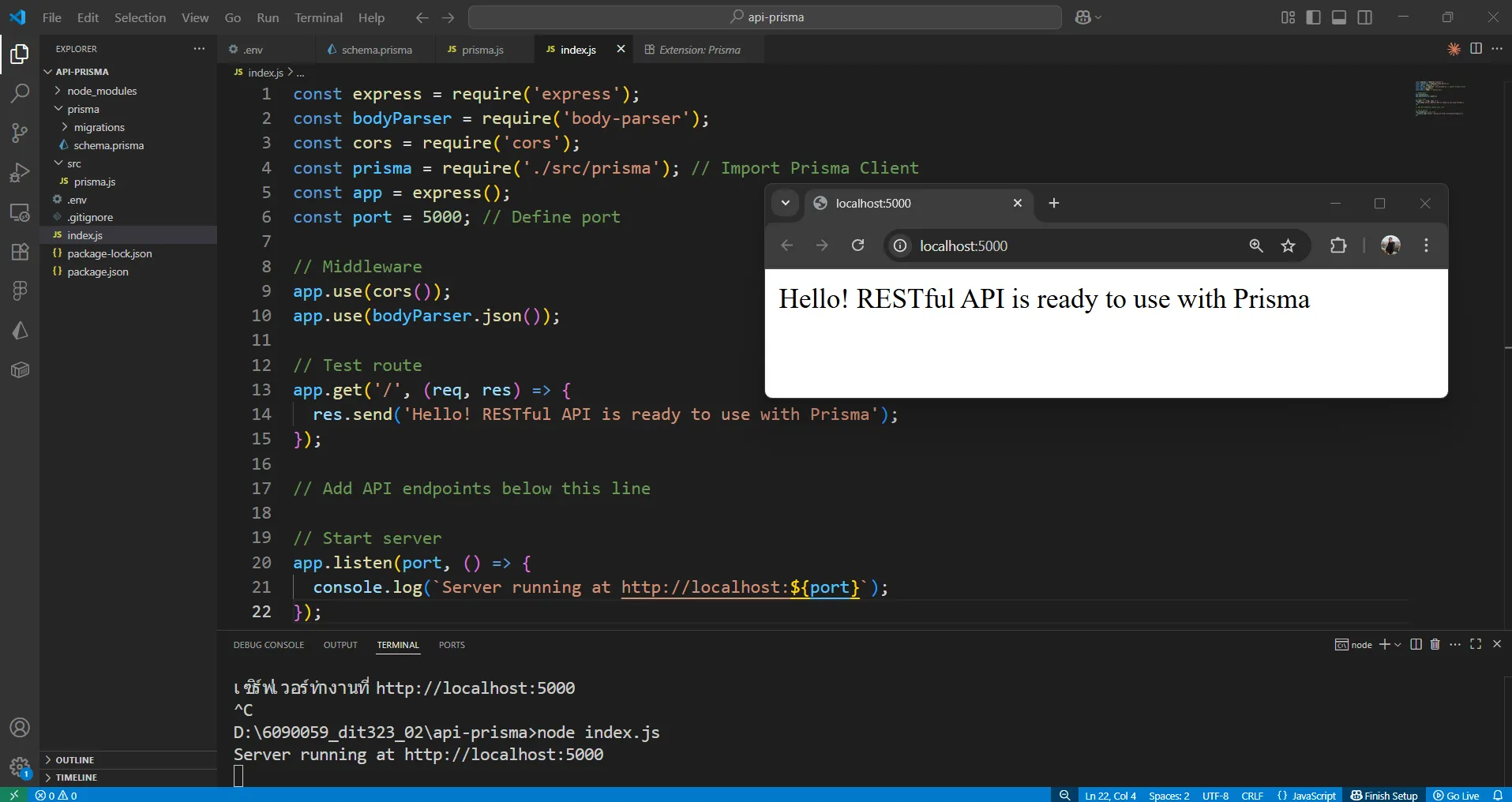Switch to the schema.prisma tab
1512x802 pixels.
click(x=377, y=49)
